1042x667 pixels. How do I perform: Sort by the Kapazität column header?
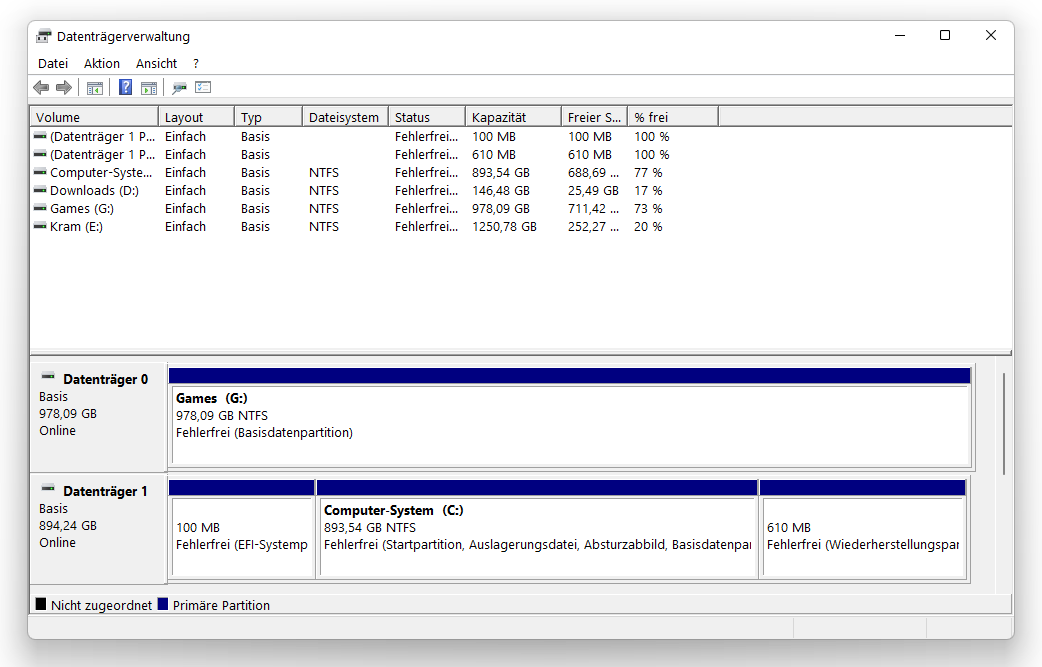click(x=514, y=117)
